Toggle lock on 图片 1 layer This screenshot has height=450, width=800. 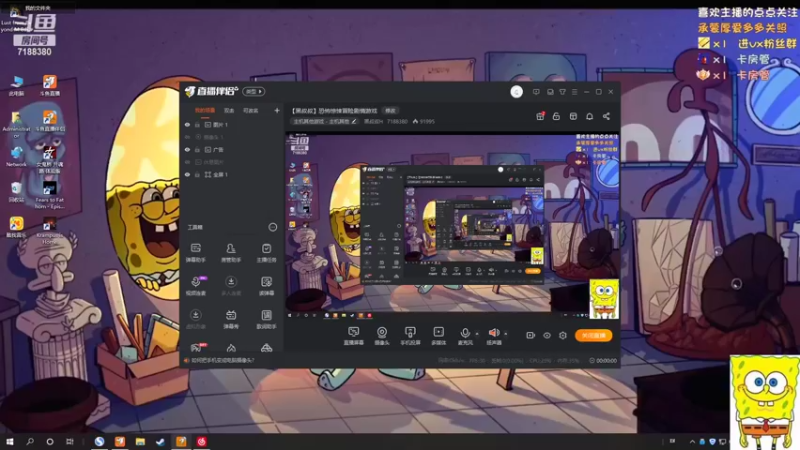(197, 124)
